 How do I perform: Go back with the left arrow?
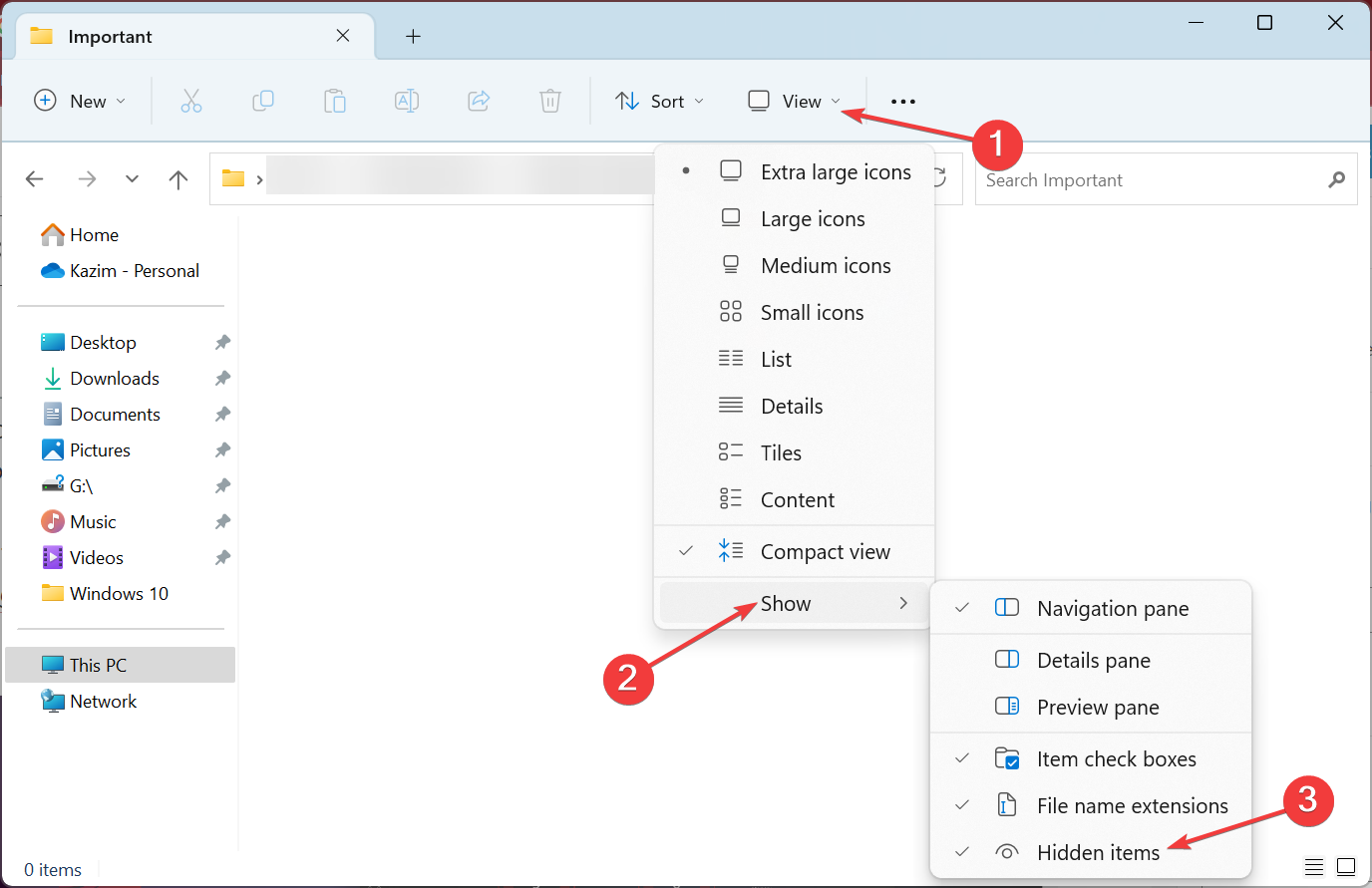click(x=35, y=179)
